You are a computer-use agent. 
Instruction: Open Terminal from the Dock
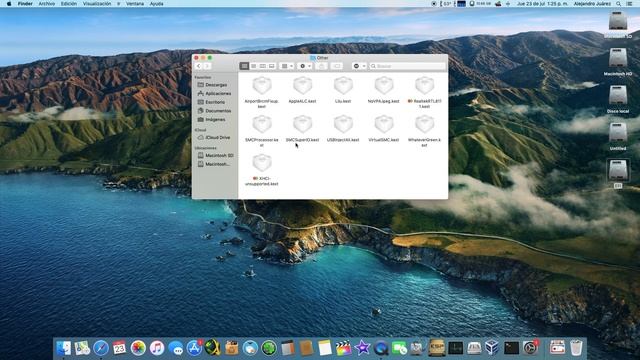click(x=511, y=348)
